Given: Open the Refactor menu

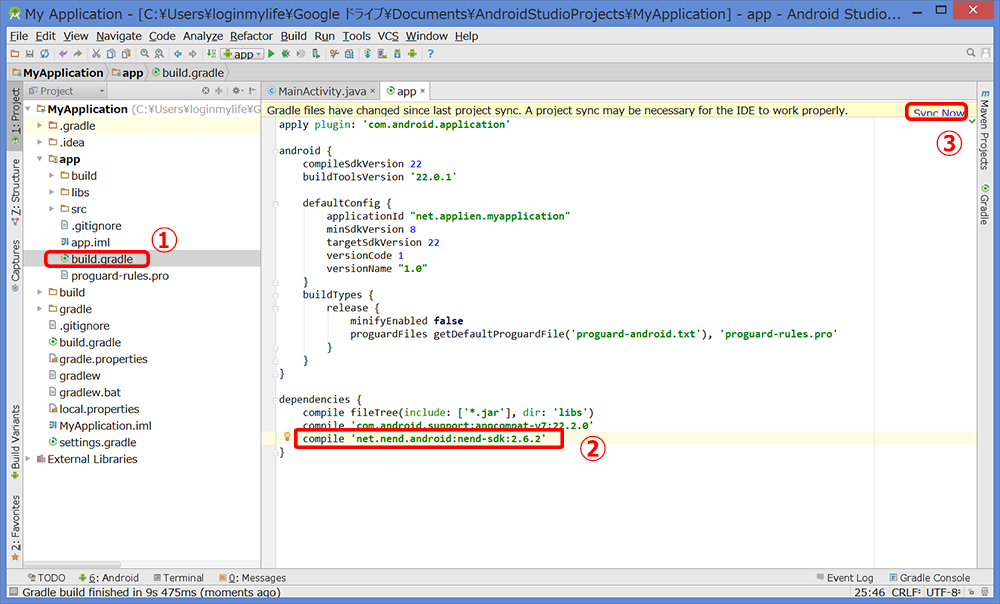Looking at the screenshot, I should [x=251, y=36].
